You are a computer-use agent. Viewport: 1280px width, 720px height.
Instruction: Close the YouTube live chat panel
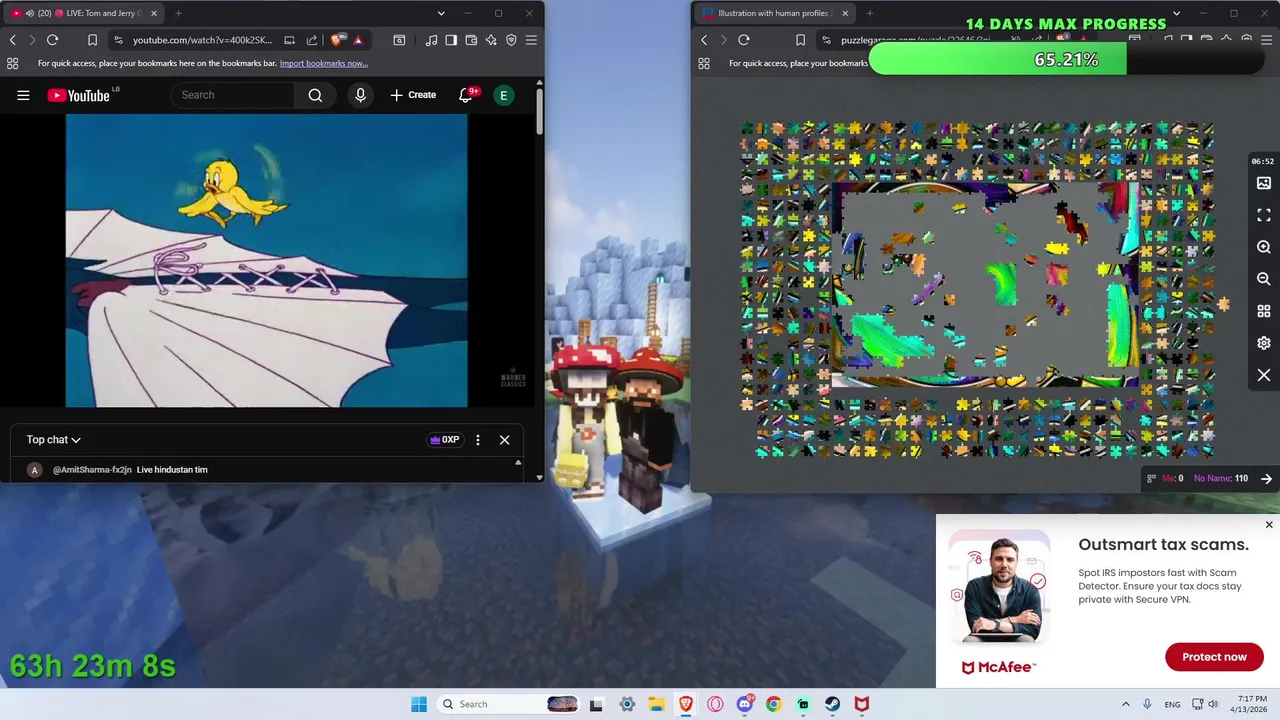(x=505, y=440)
